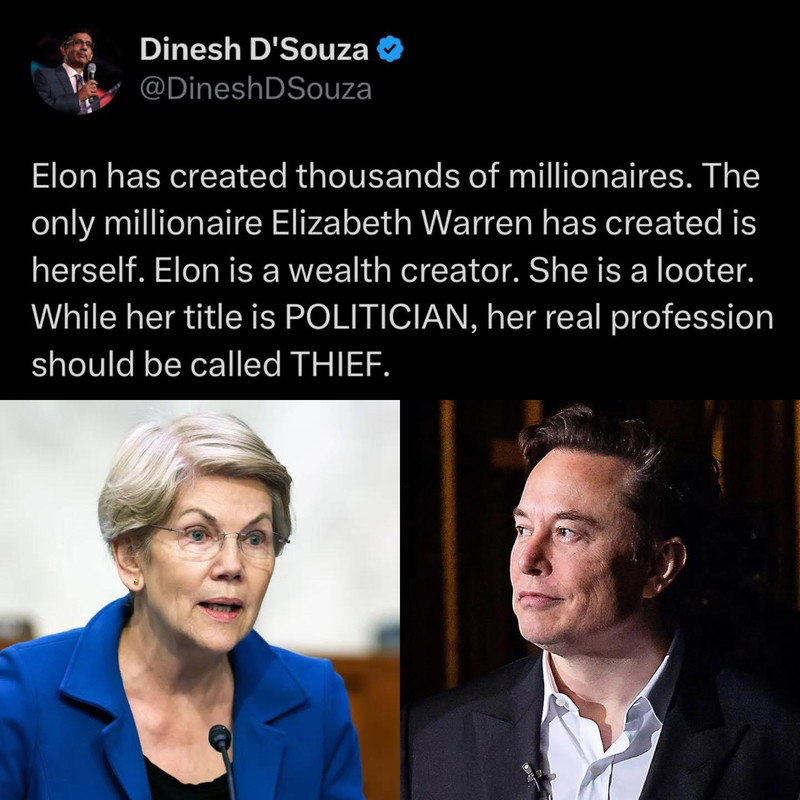Click the word profession in the tweet
800x800 pixels.
(692, 318)
